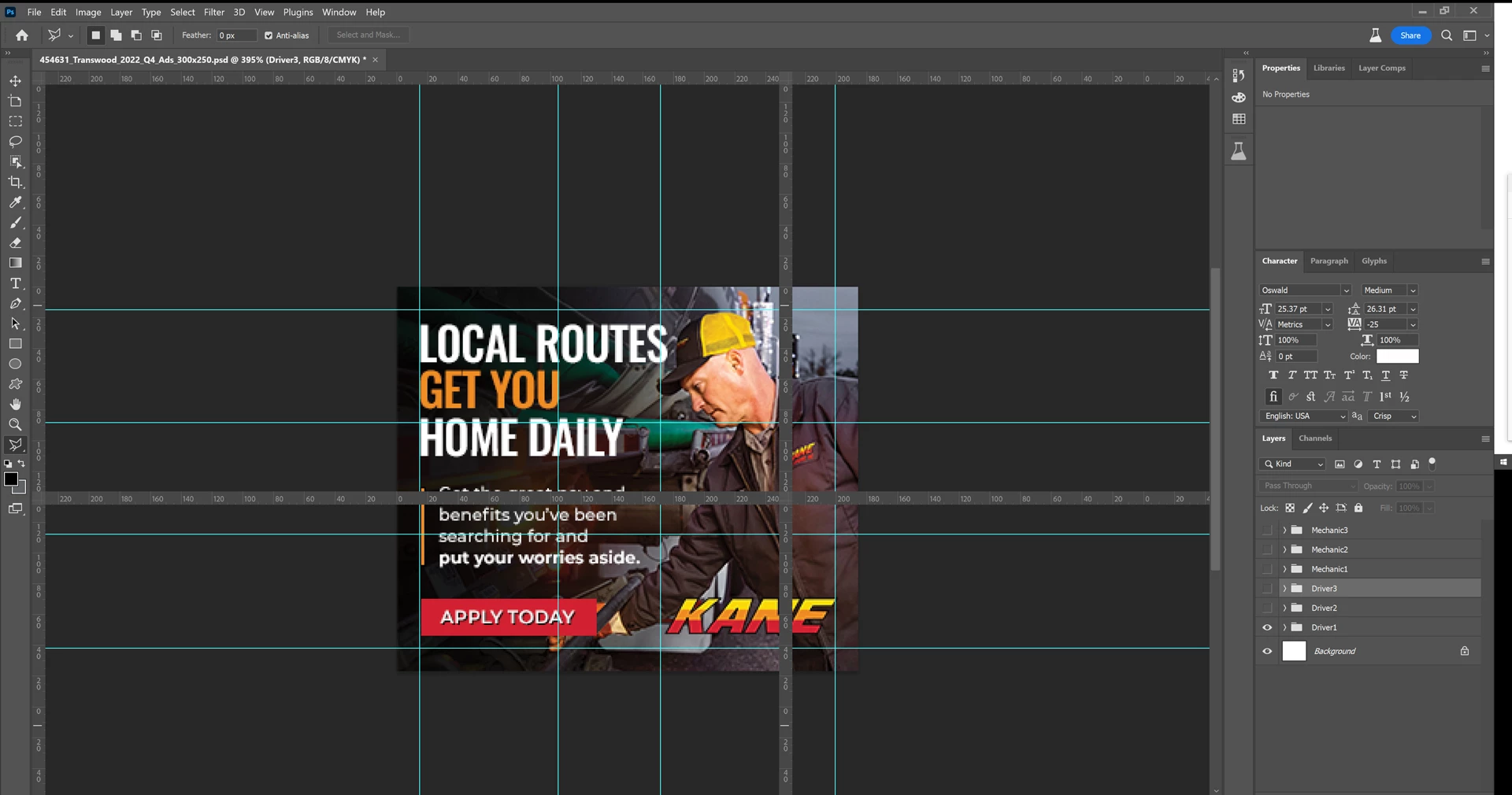The image size is (1512, 795).
Task: Select the Object Selection tool
Action: (x=15, y=162)
